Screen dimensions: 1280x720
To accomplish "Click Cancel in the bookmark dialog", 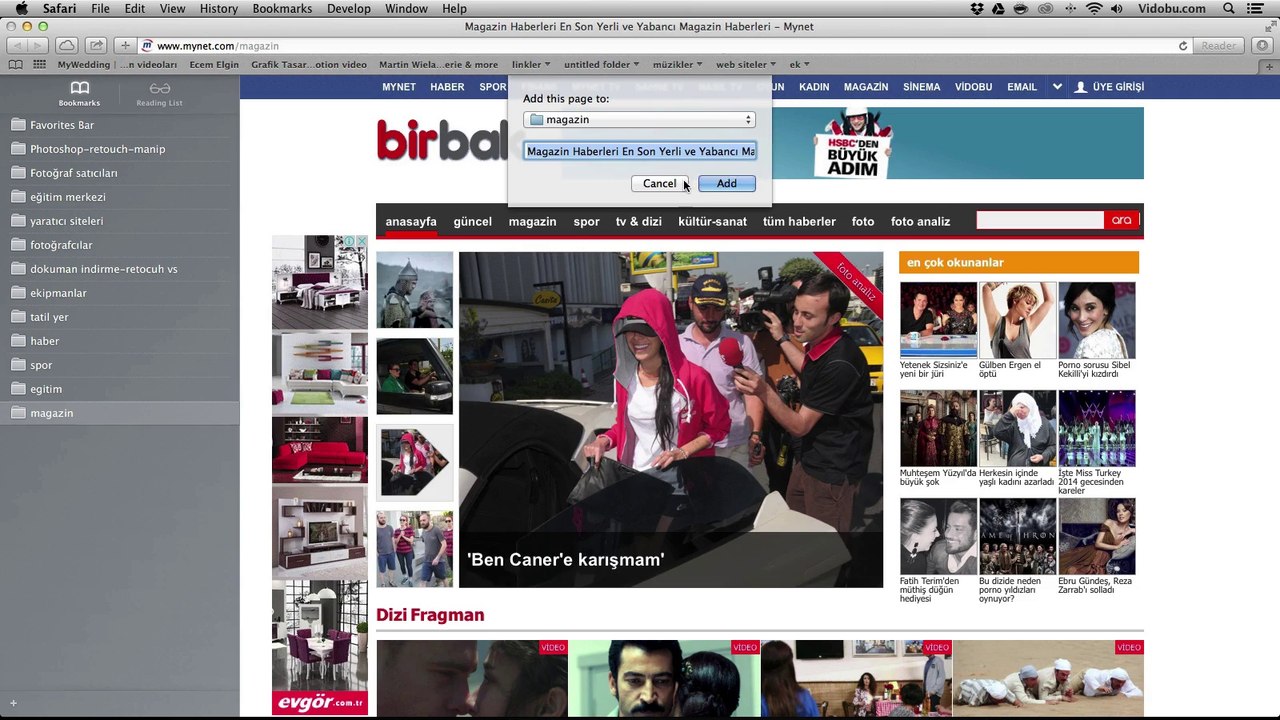I will (659, 184).
